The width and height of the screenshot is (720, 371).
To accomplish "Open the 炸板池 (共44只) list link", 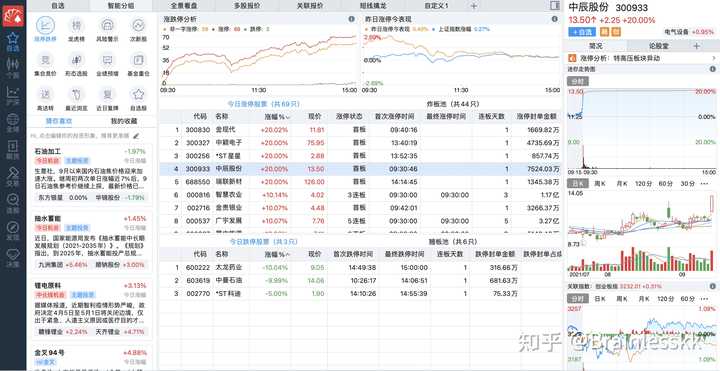I will (452, 104).
